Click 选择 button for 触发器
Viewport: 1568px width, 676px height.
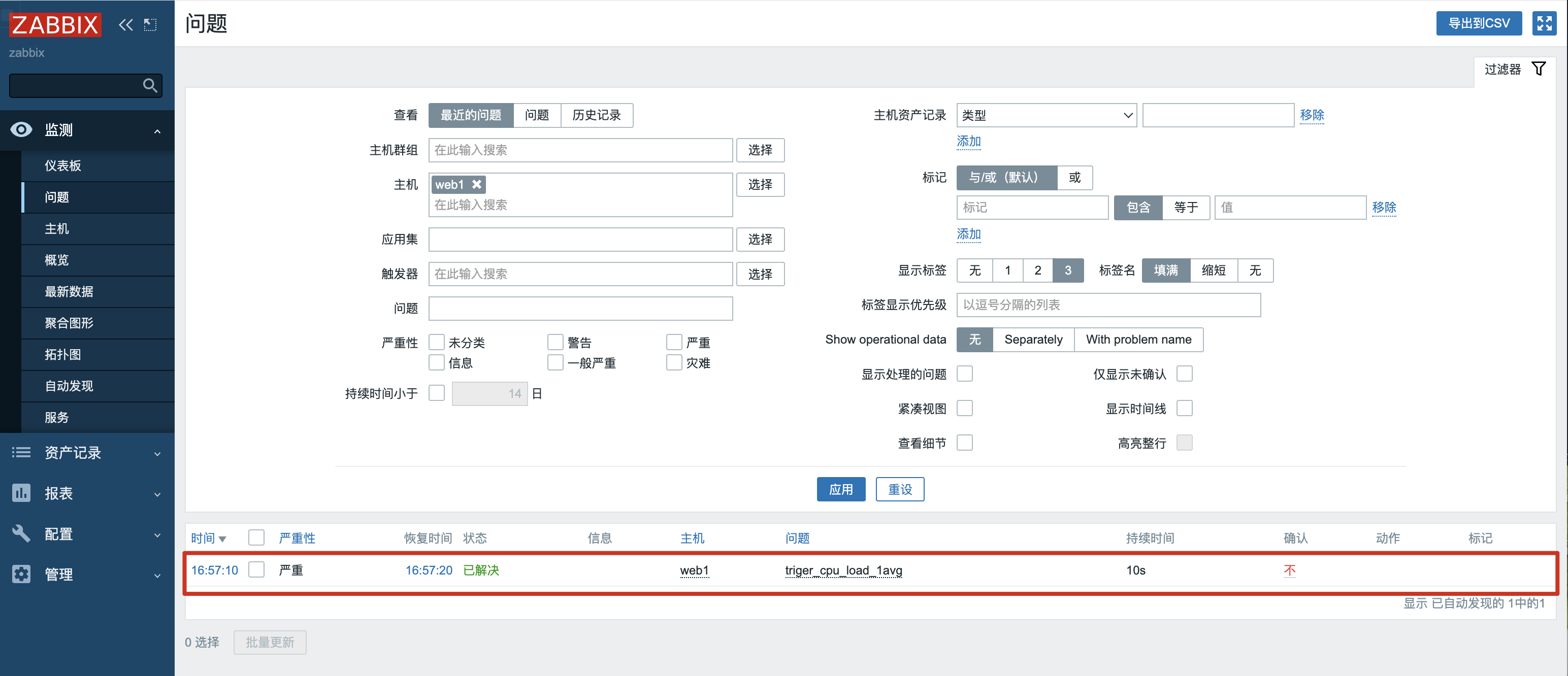coord(760,274)
